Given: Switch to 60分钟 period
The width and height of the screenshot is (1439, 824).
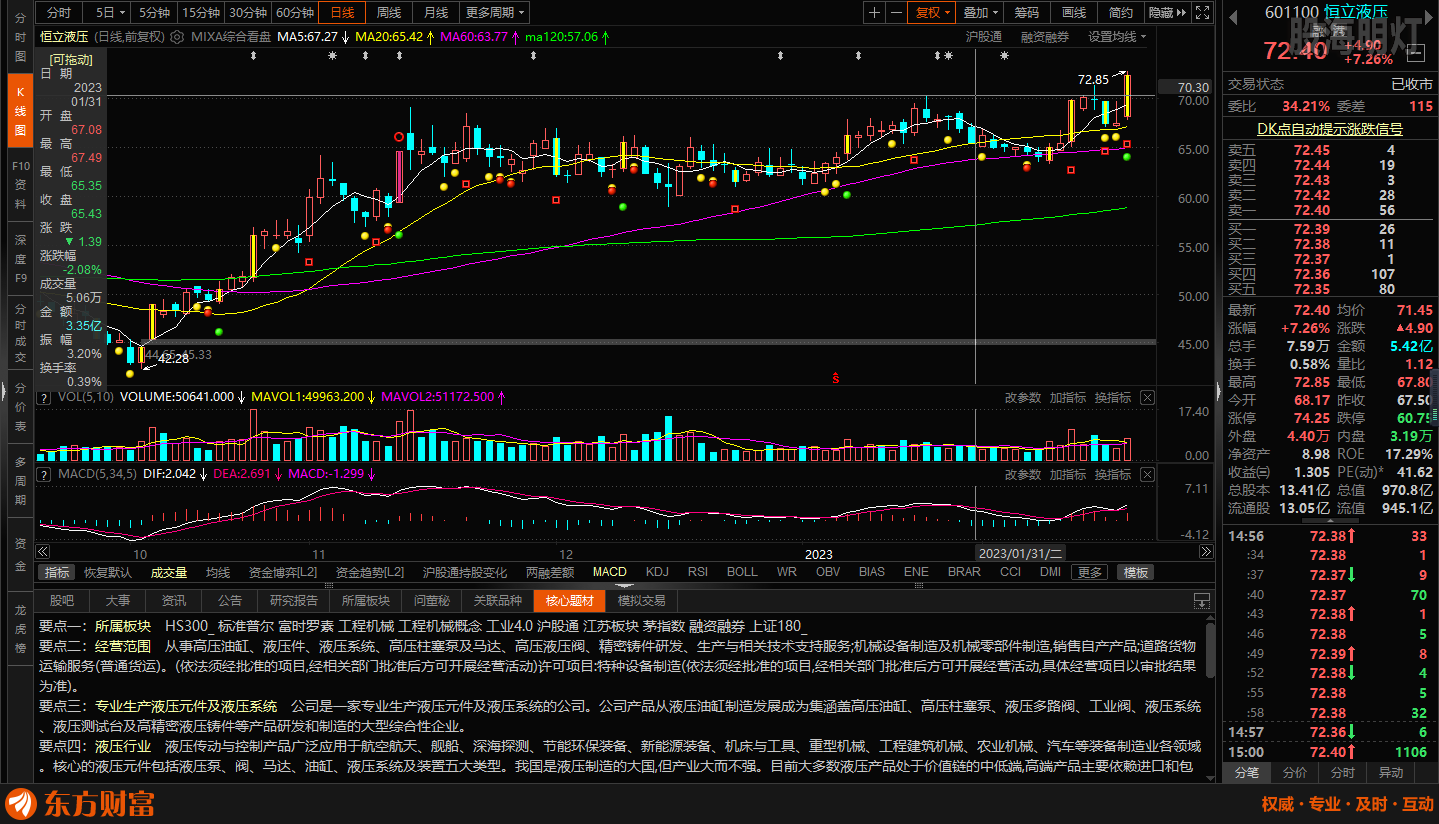Looking at the screenshot, I should 294,13.
